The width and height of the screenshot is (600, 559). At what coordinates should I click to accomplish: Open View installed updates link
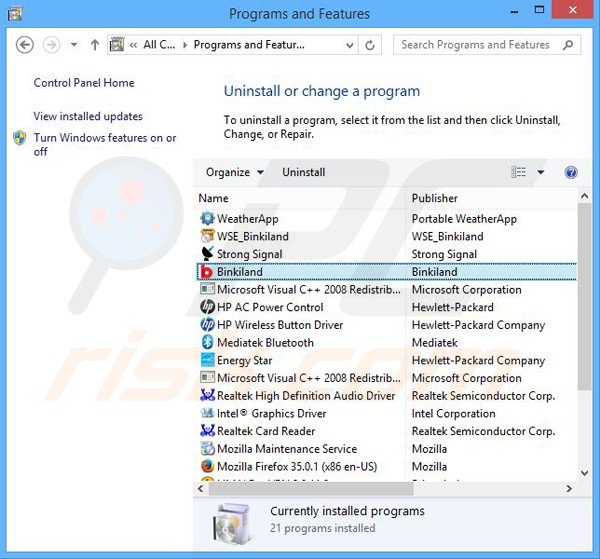[88, 116]
